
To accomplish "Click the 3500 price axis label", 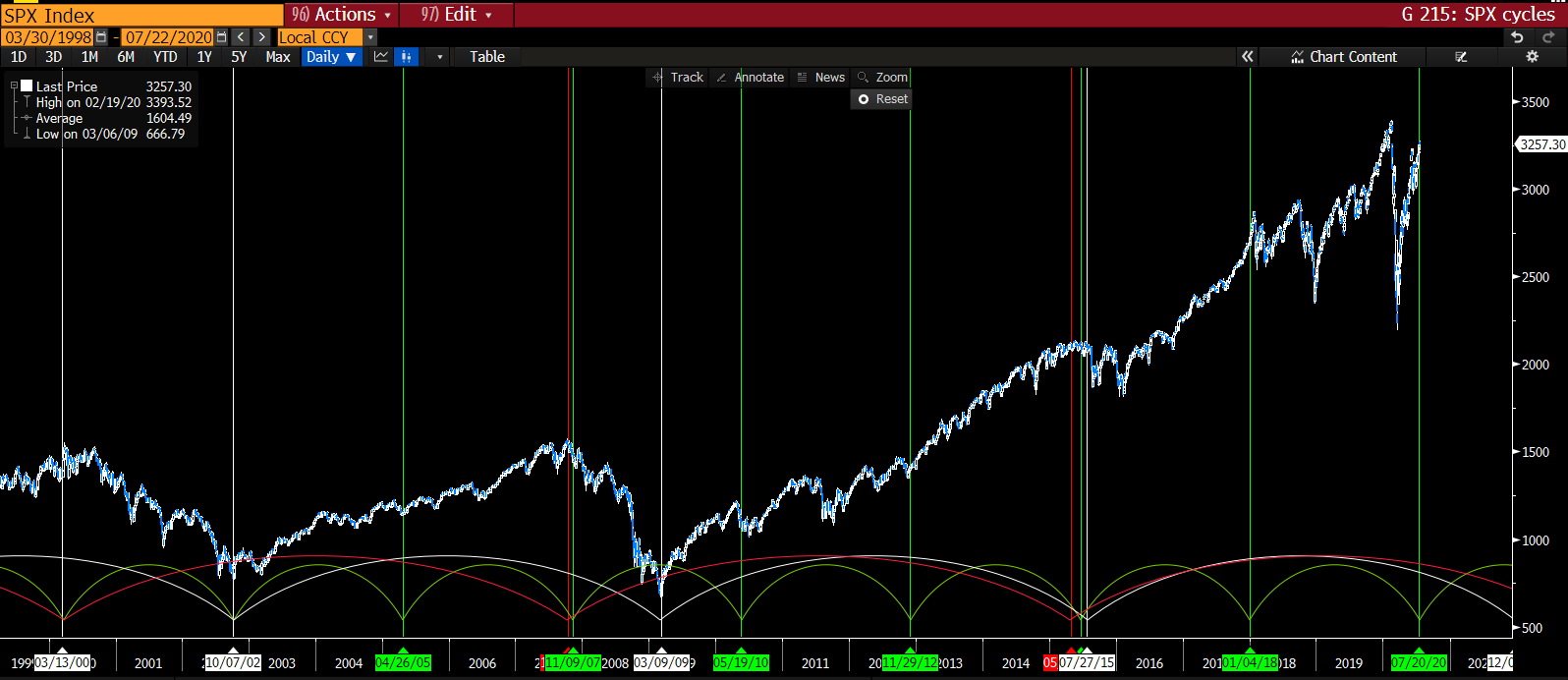I will pos(1536,102).
